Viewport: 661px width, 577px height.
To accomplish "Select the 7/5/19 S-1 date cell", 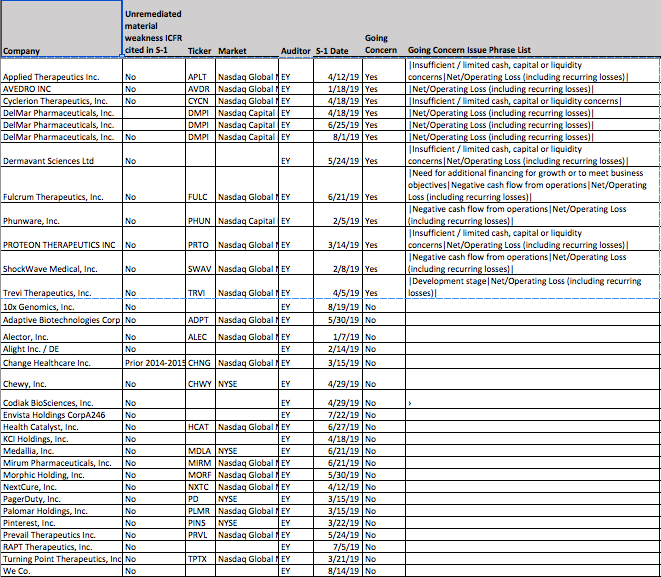I will (x=338, y=547).
